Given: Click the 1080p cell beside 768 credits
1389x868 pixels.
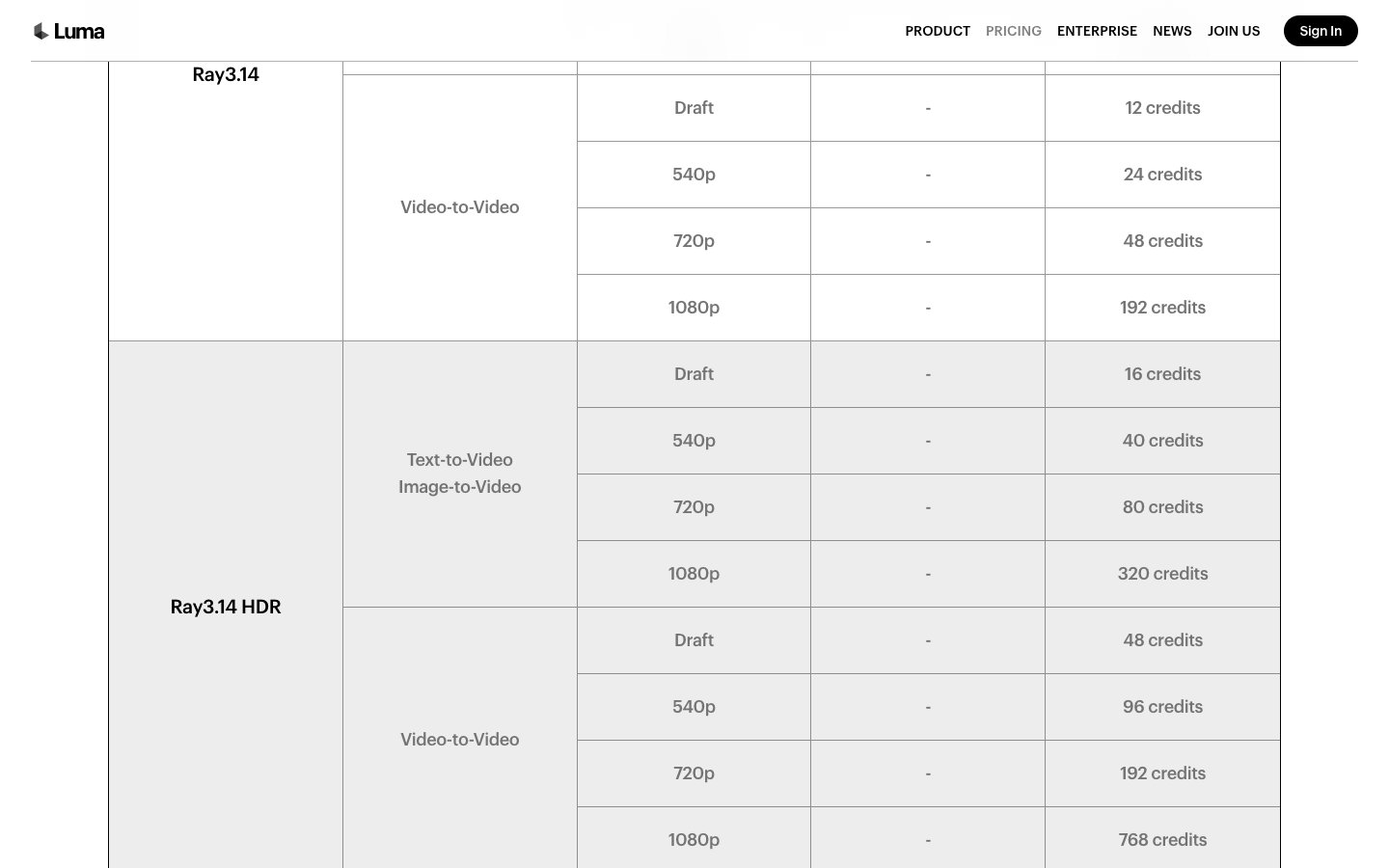Looking at the screenshot, I should pos(694,840).
